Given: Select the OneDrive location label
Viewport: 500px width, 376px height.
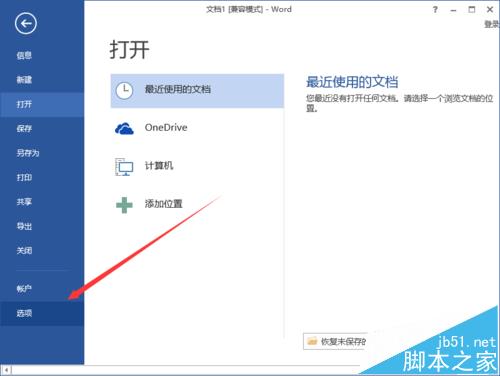Looking at the screenshot, I should [x=166, y=127].
